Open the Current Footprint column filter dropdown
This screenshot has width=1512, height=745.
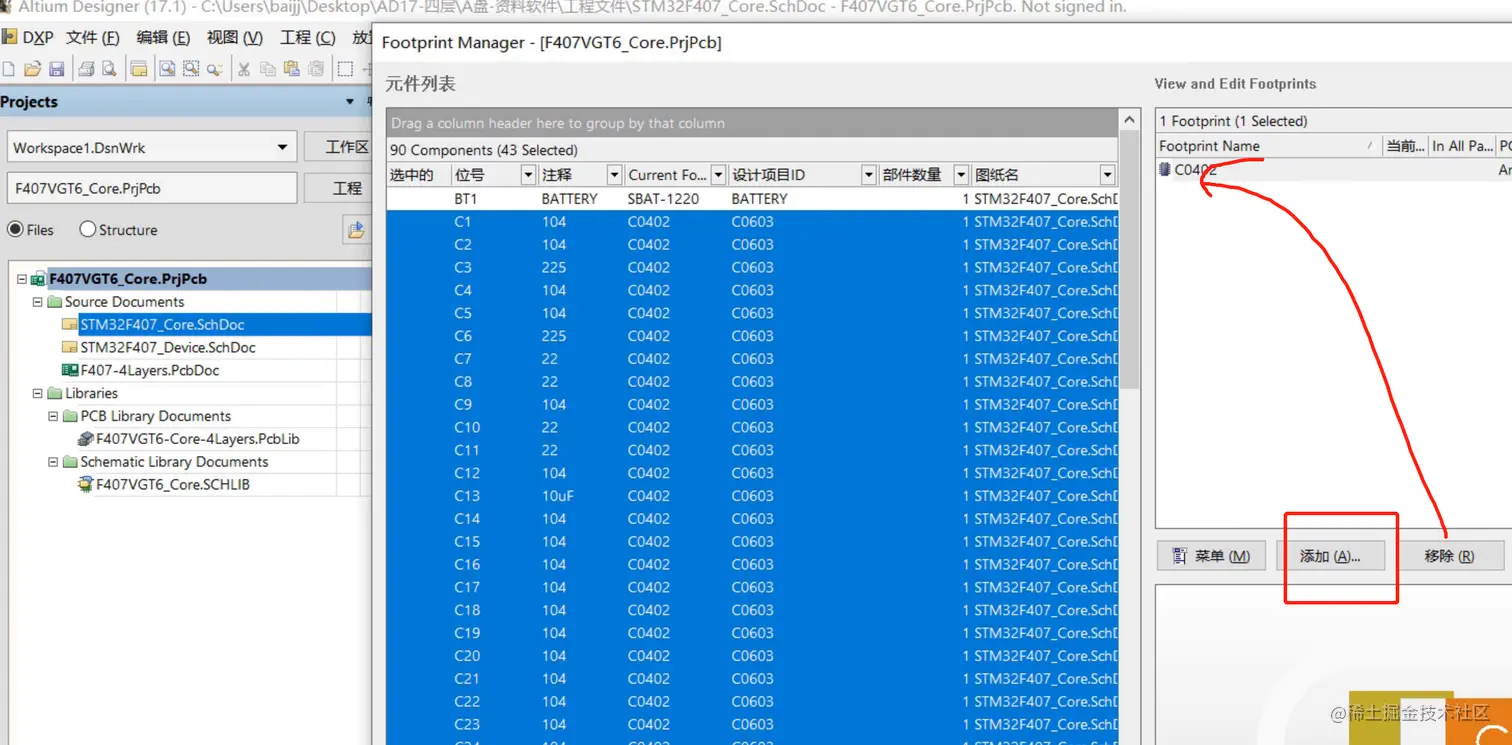[717, 175]
